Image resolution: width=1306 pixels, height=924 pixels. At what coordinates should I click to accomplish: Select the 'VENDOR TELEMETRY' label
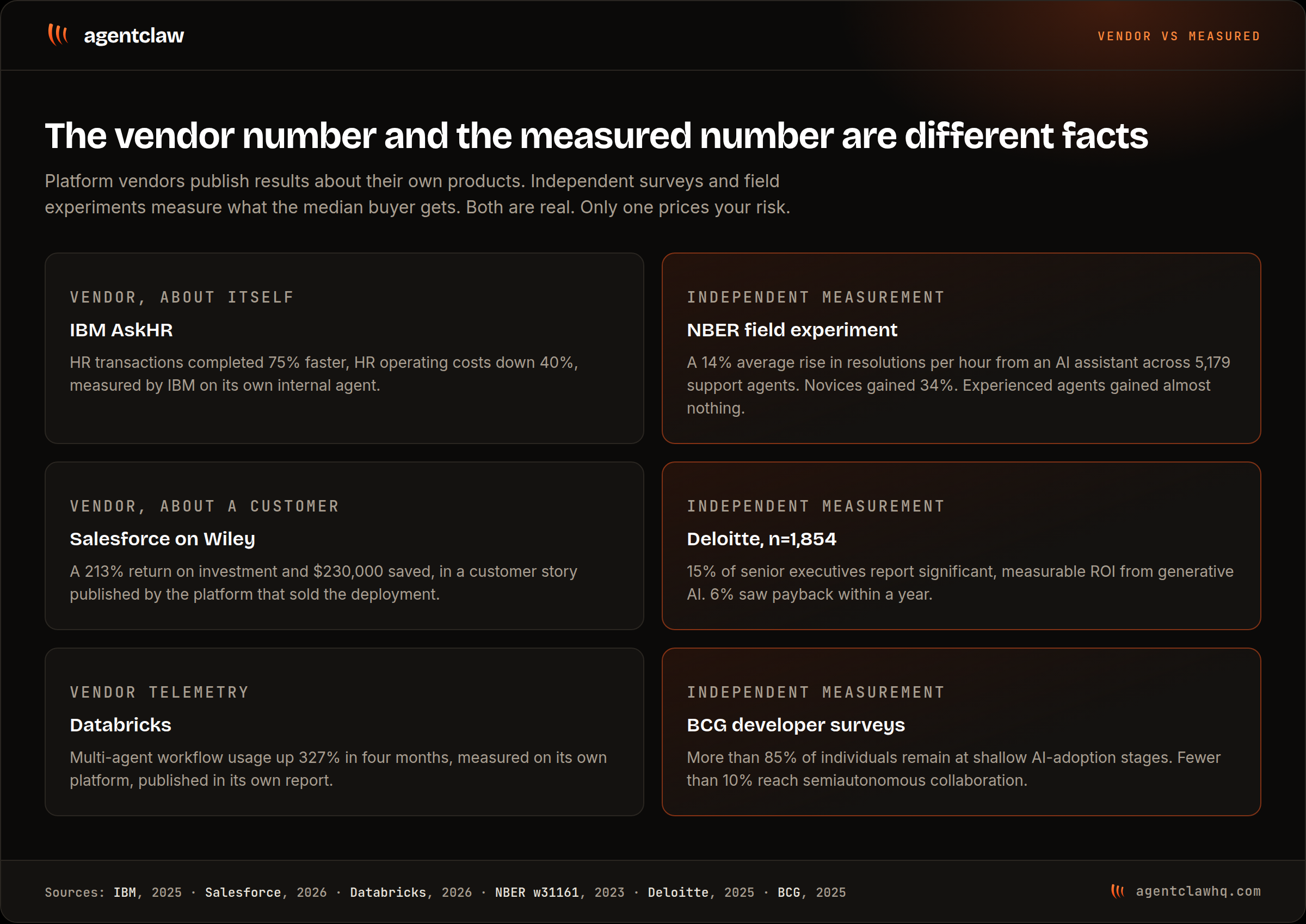coord(159,692)
